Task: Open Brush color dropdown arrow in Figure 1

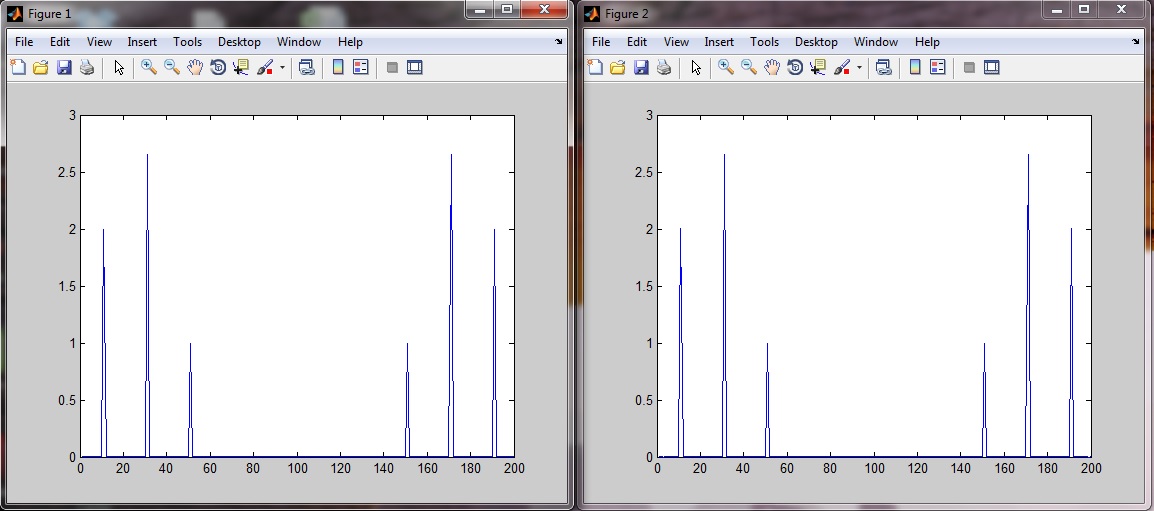Action: click(x=282, y=68)
